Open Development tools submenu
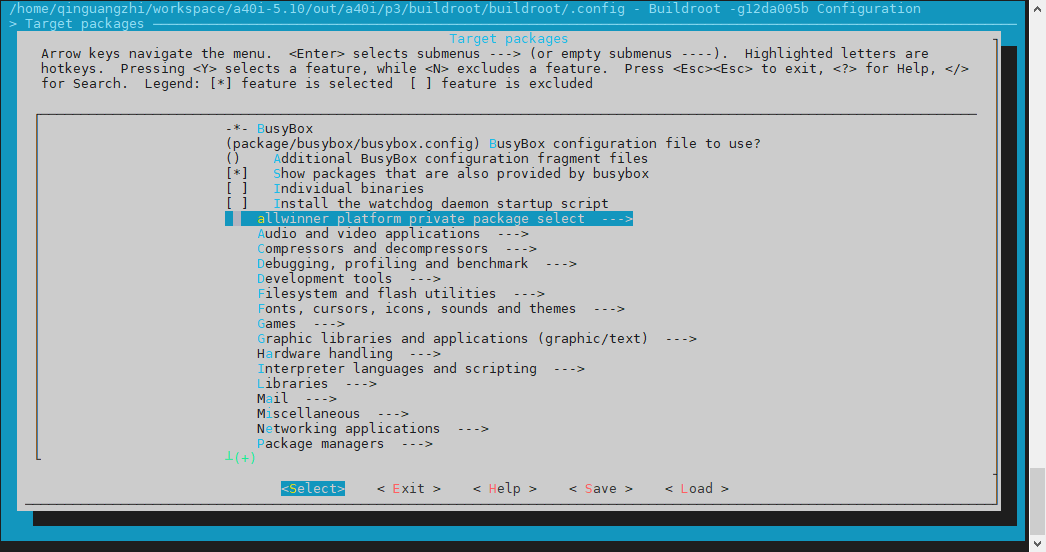Viewport: 1046px width, 552px height. [349, 279]
